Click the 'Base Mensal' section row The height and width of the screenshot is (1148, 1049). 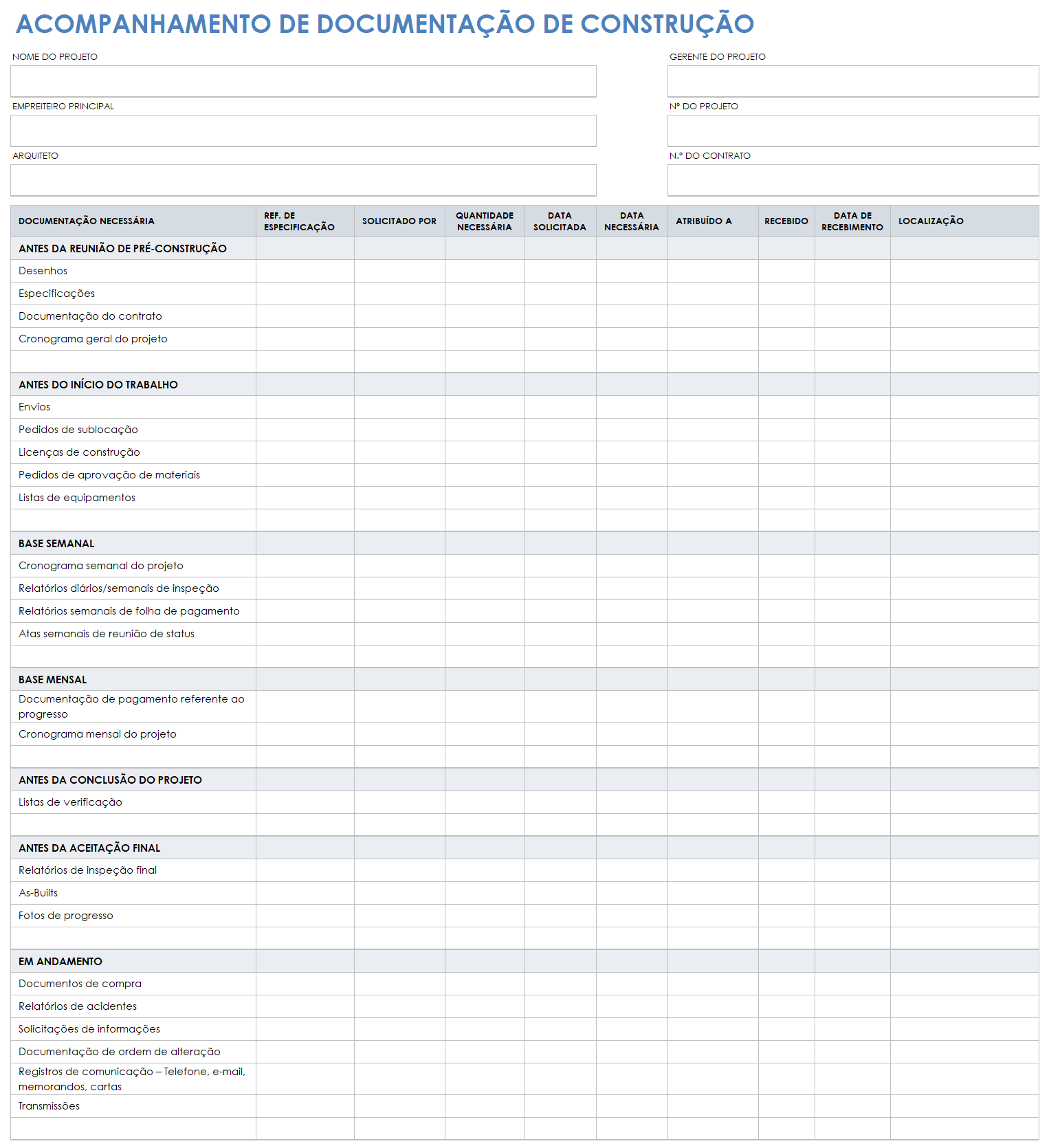click(524, 680)
